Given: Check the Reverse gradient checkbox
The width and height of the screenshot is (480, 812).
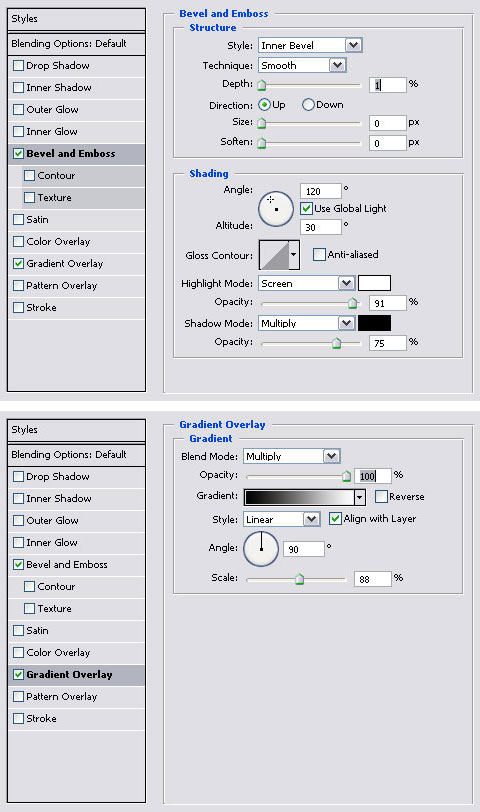Looking at the screenshot, I should (x=381, y=496).
